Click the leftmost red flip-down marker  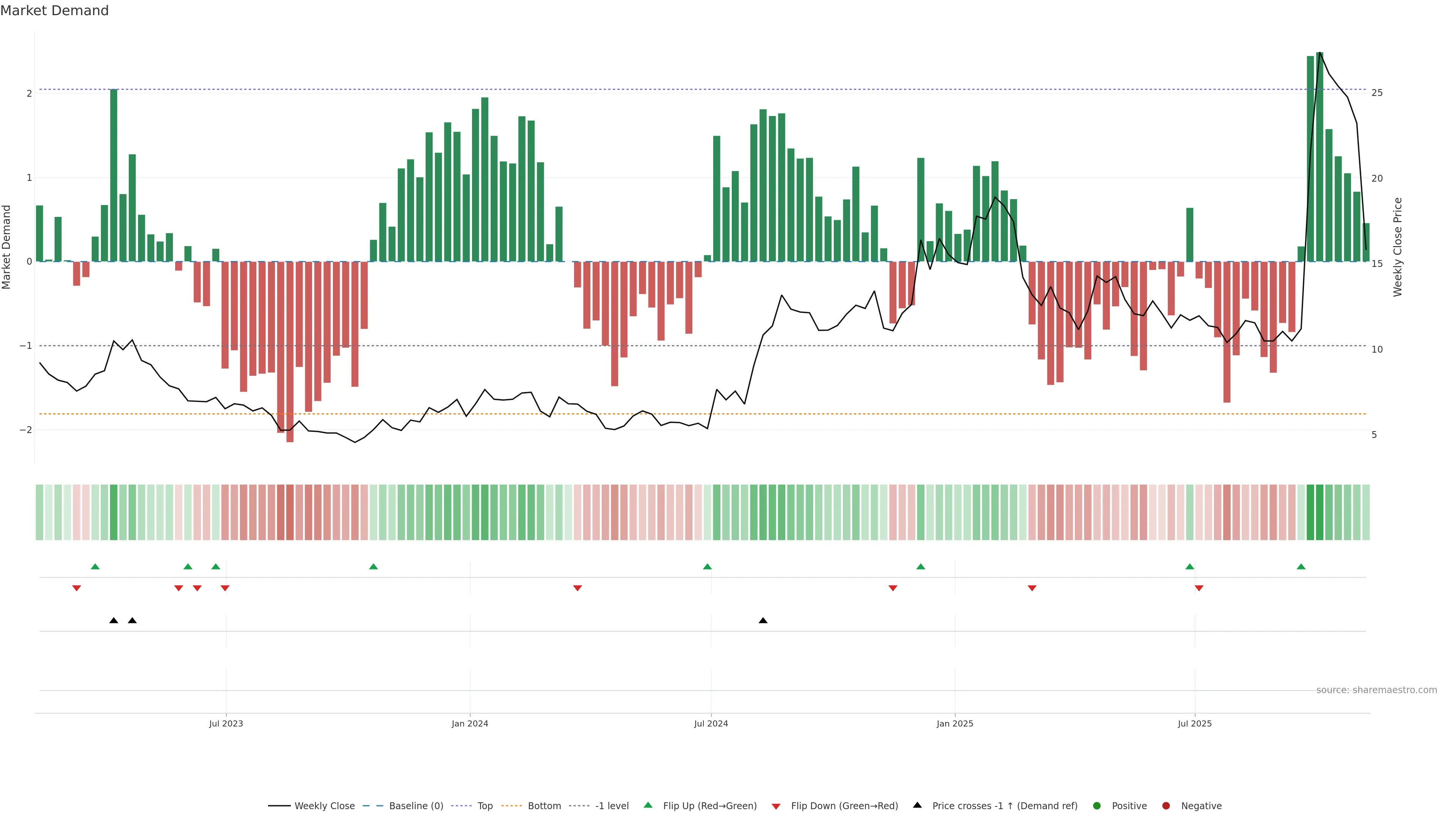[77, 588]
